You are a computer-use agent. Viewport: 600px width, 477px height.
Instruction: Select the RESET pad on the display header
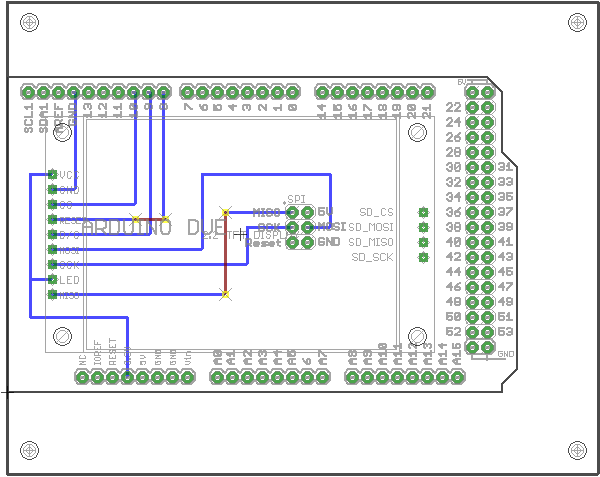point(52,220)
